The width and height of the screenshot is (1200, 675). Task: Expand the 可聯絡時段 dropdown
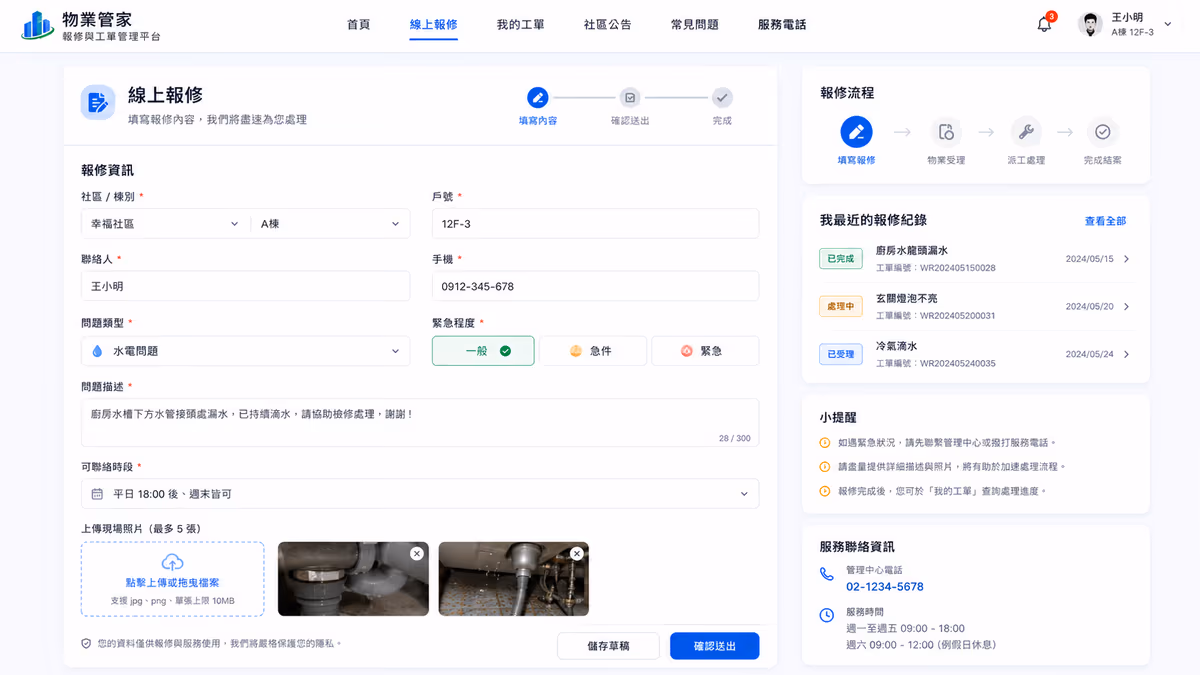(420, 494)
